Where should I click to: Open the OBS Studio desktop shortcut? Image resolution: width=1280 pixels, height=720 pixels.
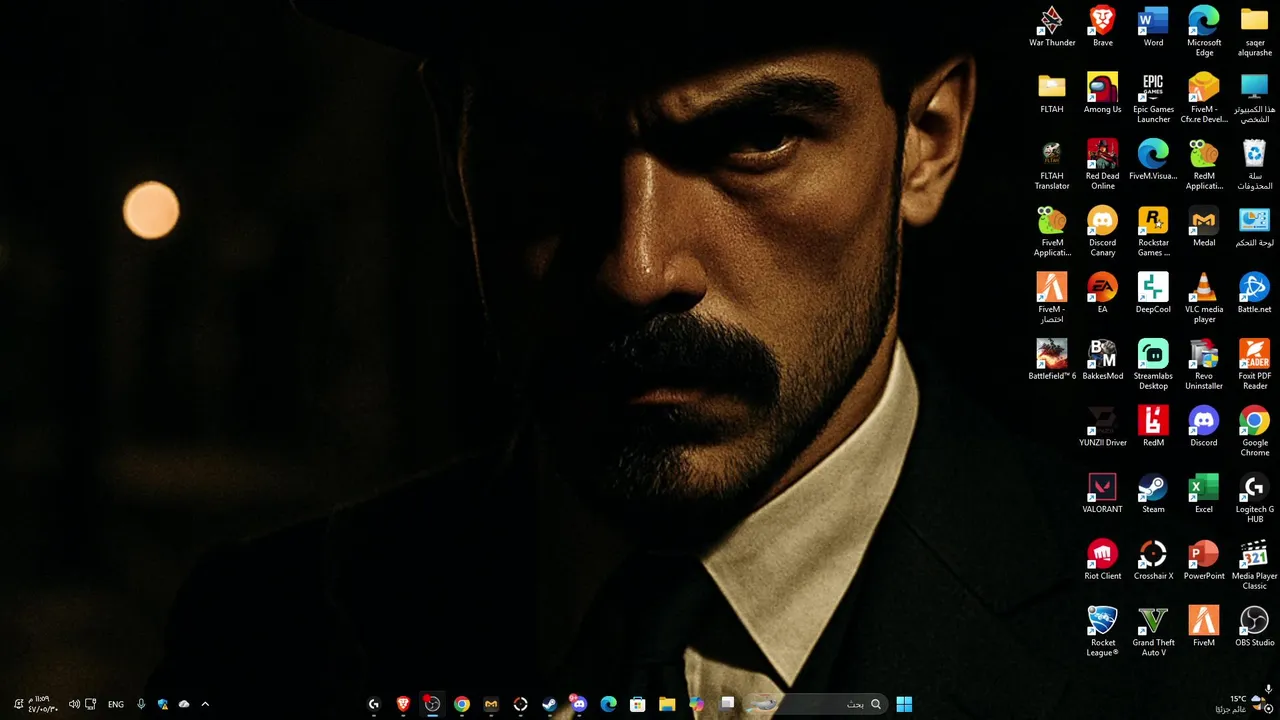(1255, 626)
